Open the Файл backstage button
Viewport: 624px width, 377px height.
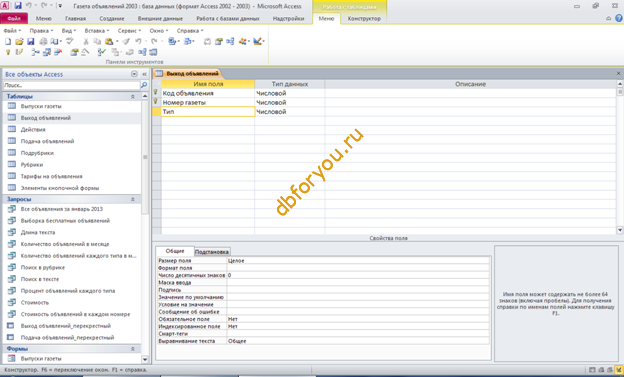[14, 19]
